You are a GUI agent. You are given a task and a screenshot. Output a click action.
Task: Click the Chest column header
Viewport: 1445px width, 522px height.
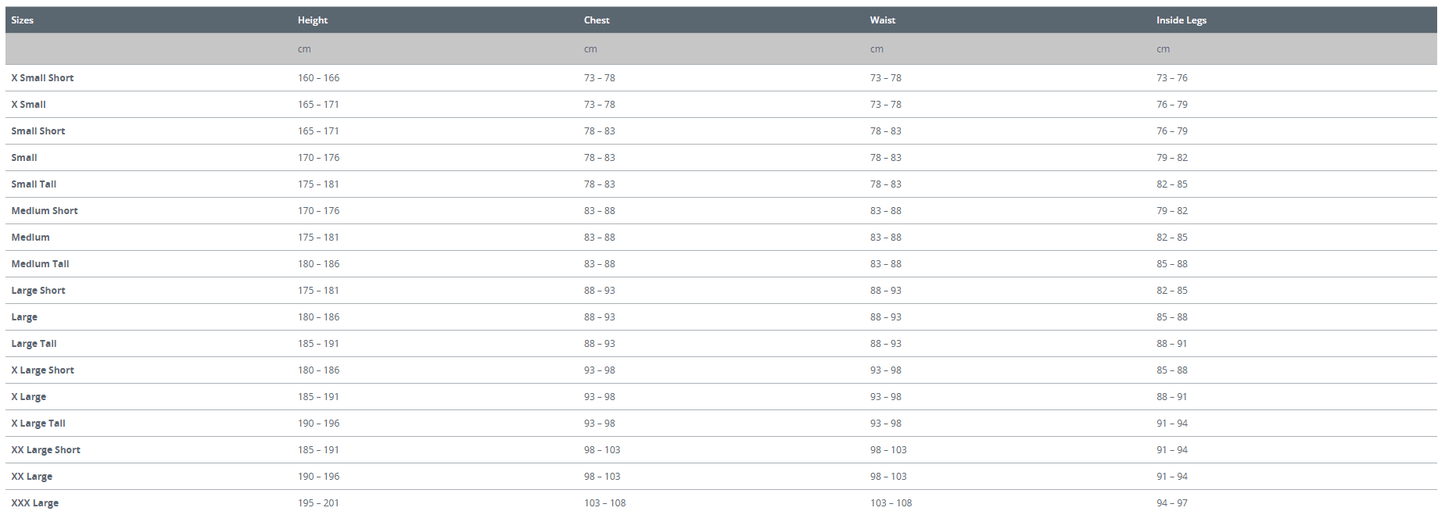pos(597,20)
